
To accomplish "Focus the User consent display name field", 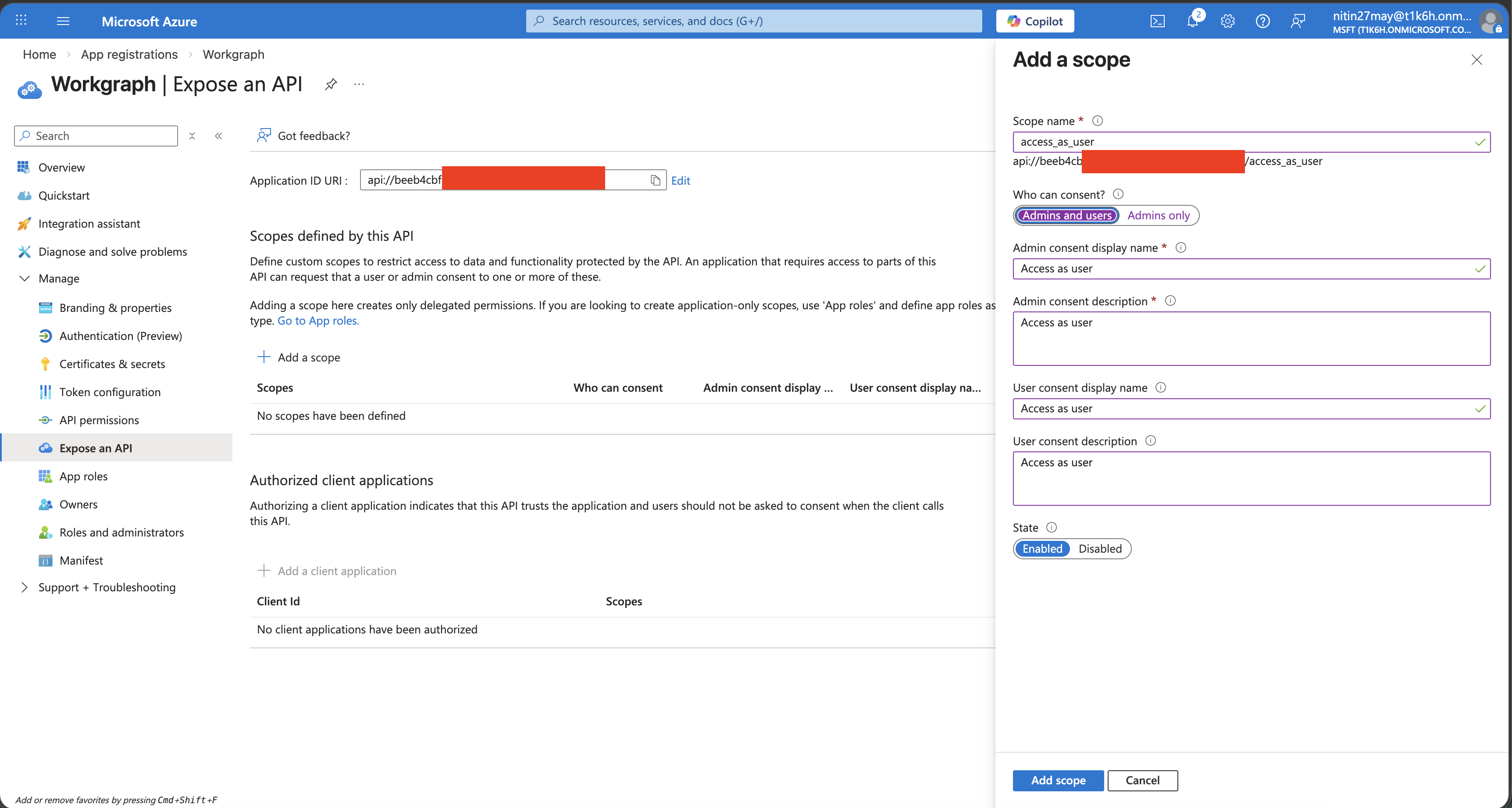I will pos(1251,408).
